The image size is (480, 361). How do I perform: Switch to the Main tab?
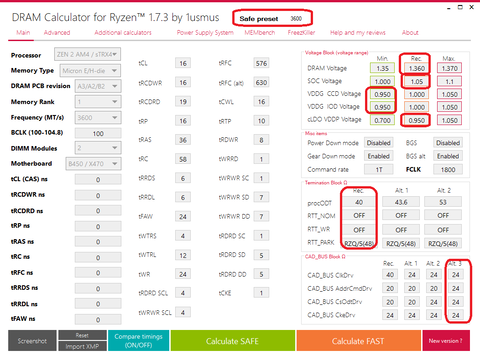(x=23, y=33)
